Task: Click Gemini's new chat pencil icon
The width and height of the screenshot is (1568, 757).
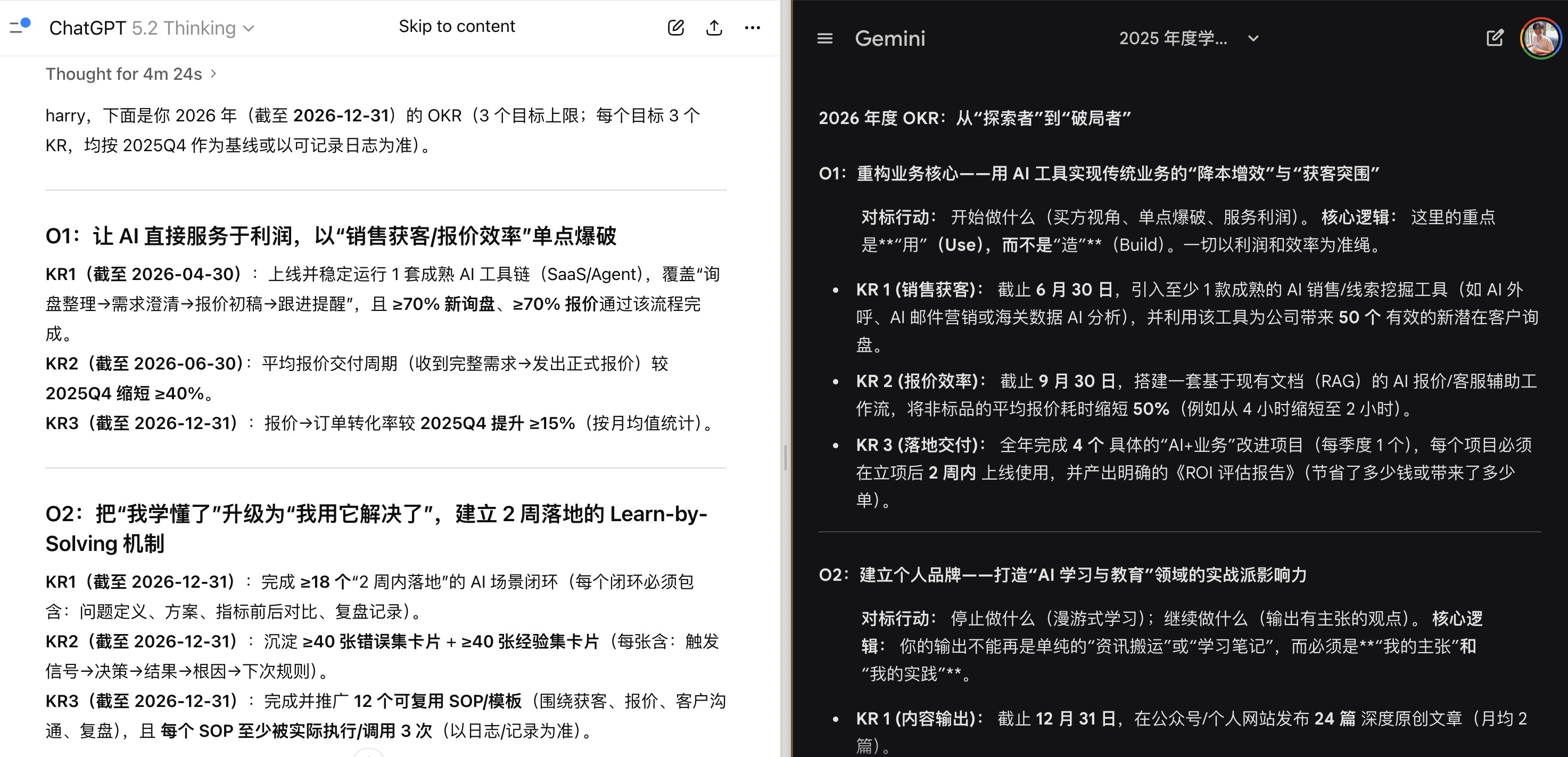Action: pyautogui.click(x=1495, y=38)
